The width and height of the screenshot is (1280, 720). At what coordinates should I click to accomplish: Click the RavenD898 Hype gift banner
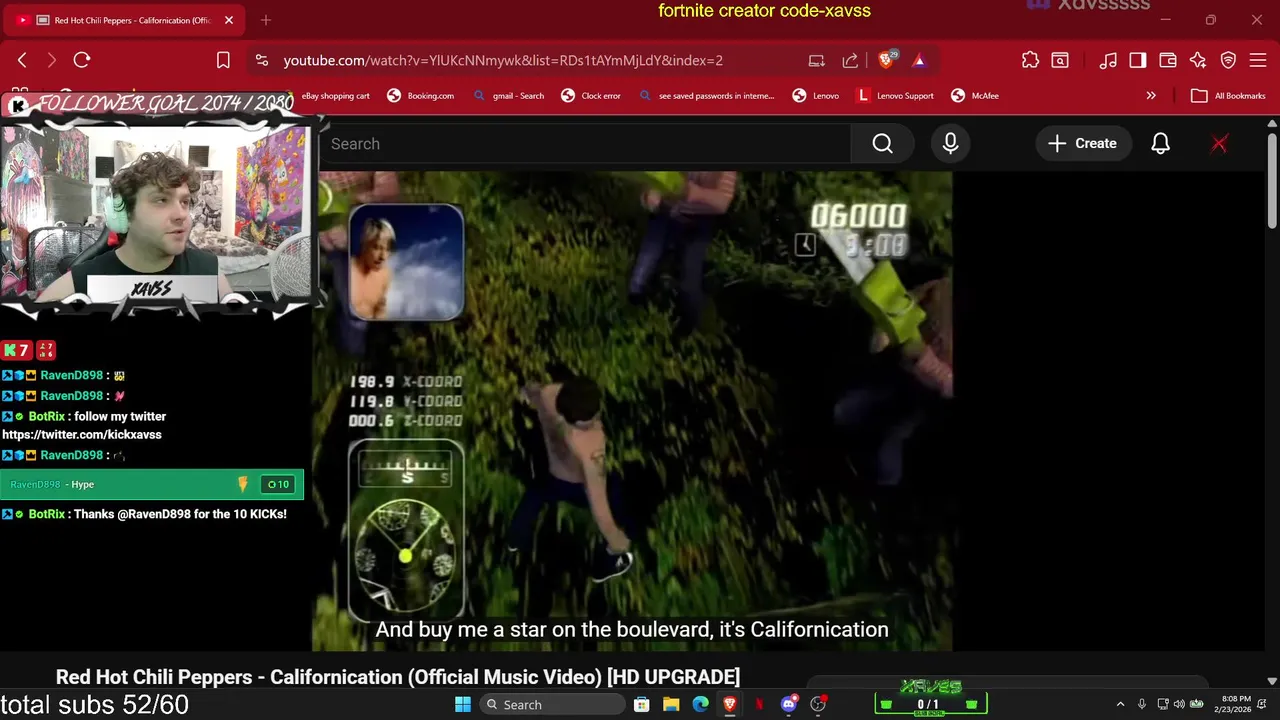[x=152, y=484]
